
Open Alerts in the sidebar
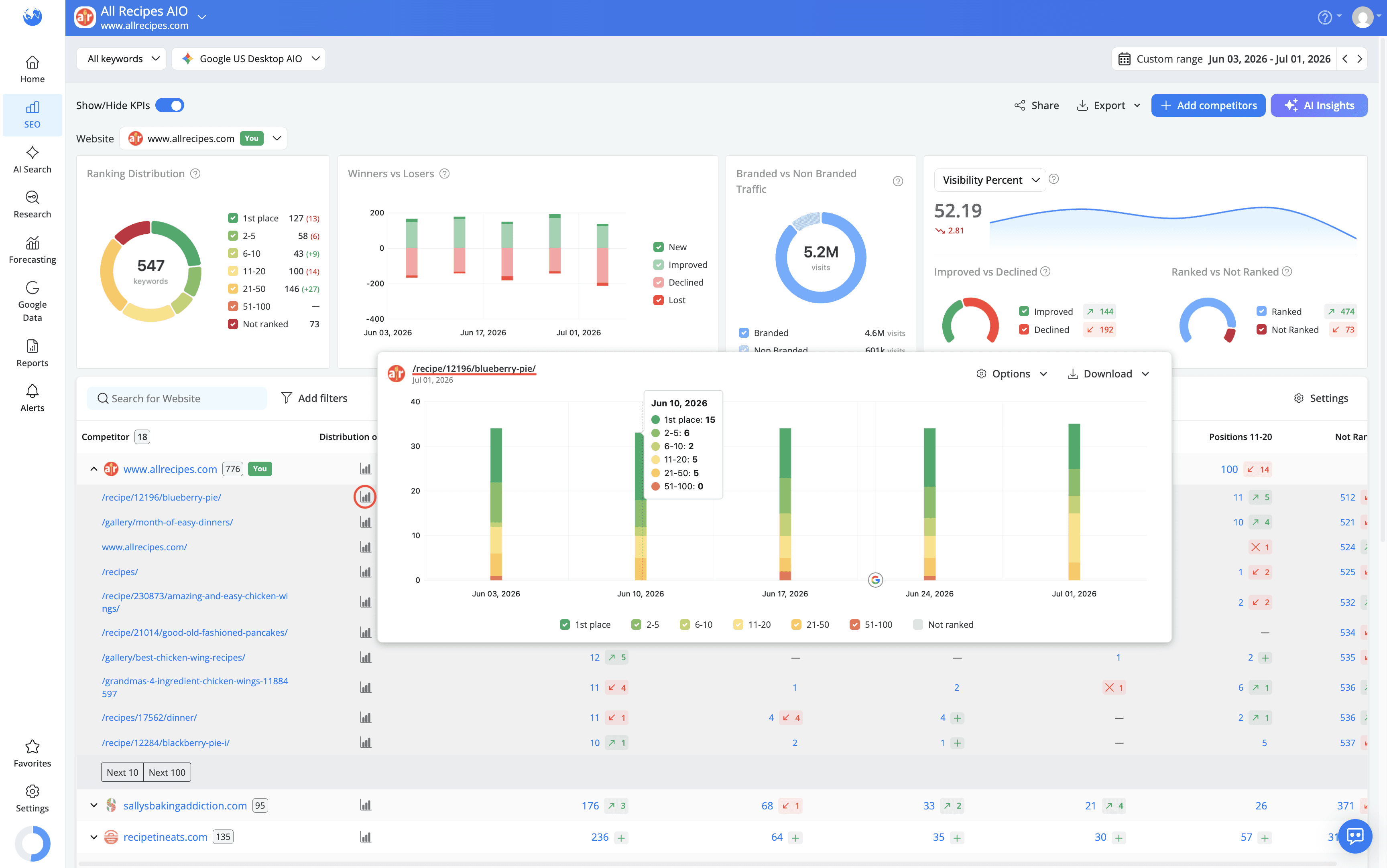tap(32, 398)
